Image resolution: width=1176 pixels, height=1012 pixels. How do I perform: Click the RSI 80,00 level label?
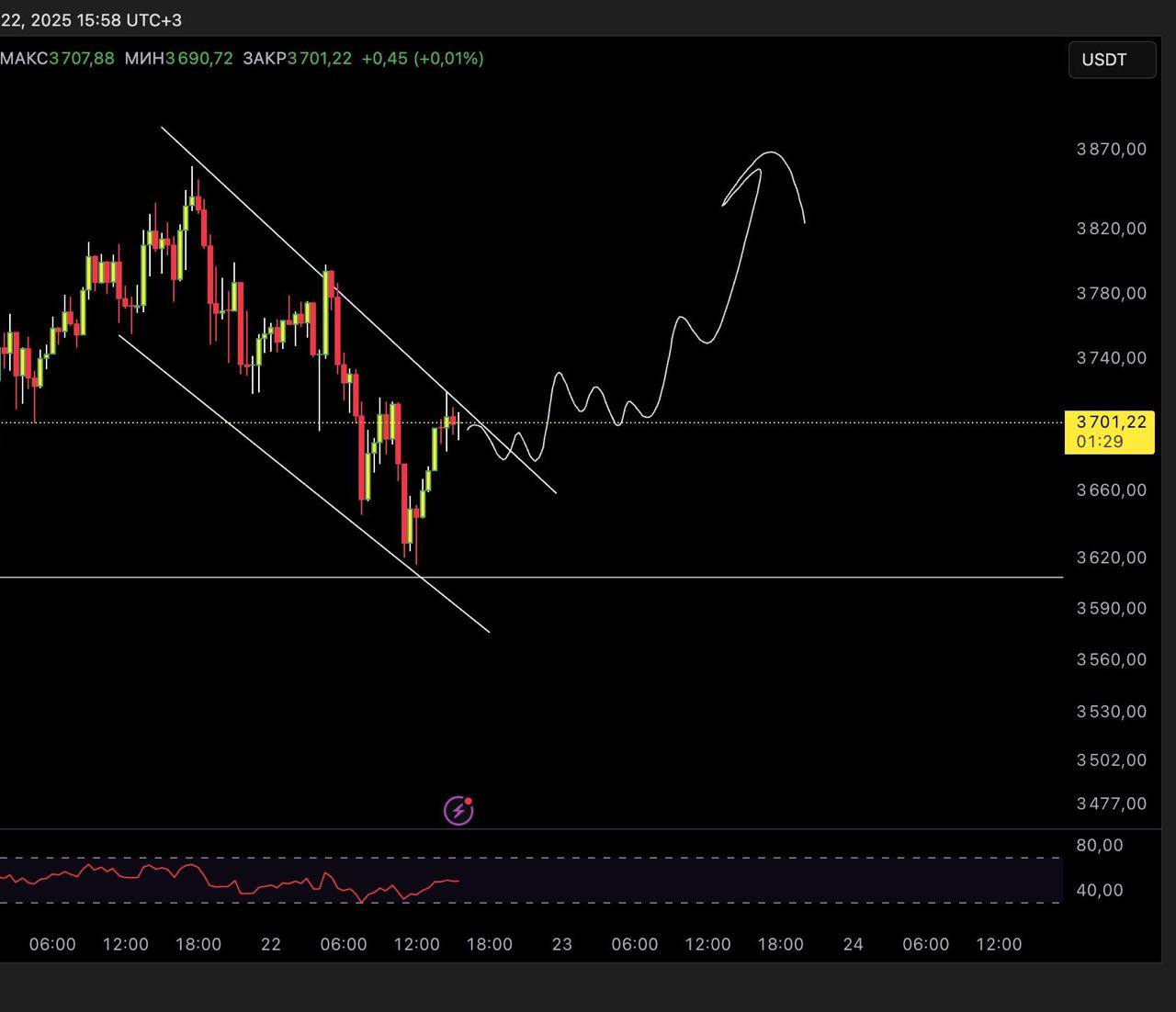click(1099, 845)
